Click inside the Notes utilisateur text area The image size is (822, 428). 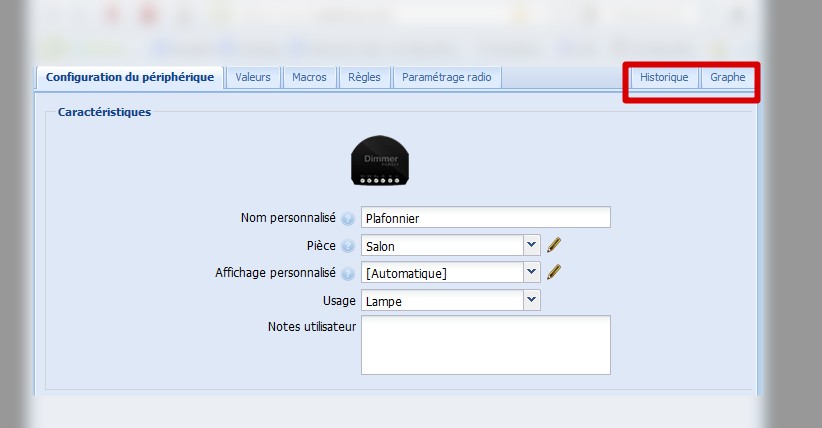coord(485,345)
